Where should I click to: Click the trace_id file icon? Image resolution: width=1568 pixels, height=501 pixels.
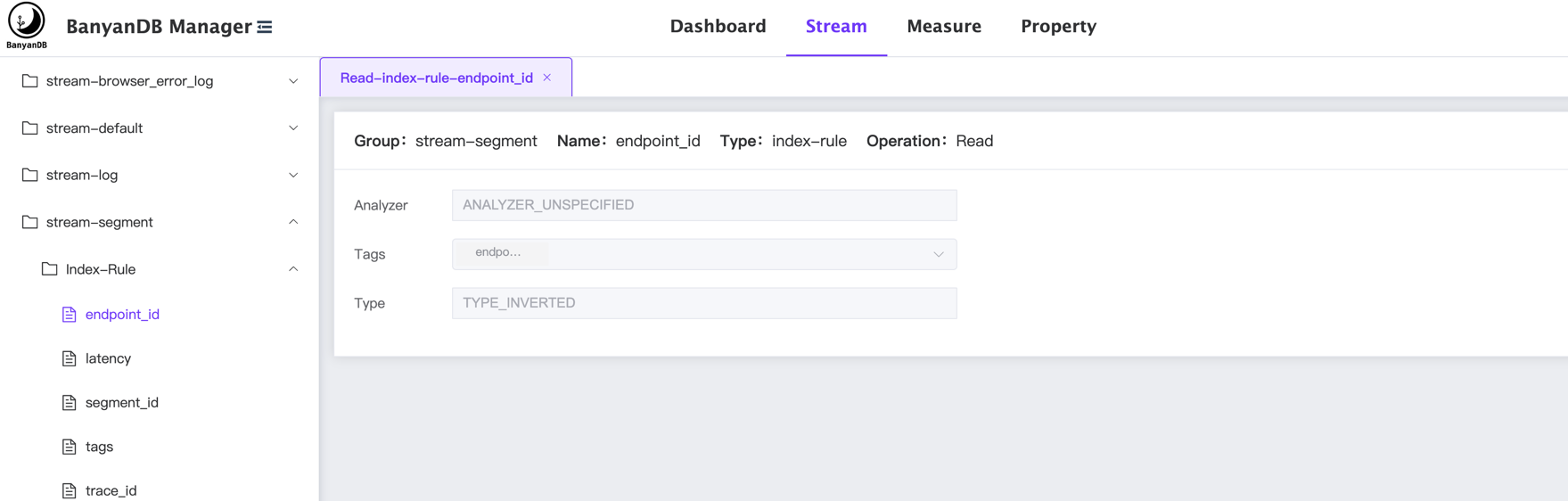70,490
